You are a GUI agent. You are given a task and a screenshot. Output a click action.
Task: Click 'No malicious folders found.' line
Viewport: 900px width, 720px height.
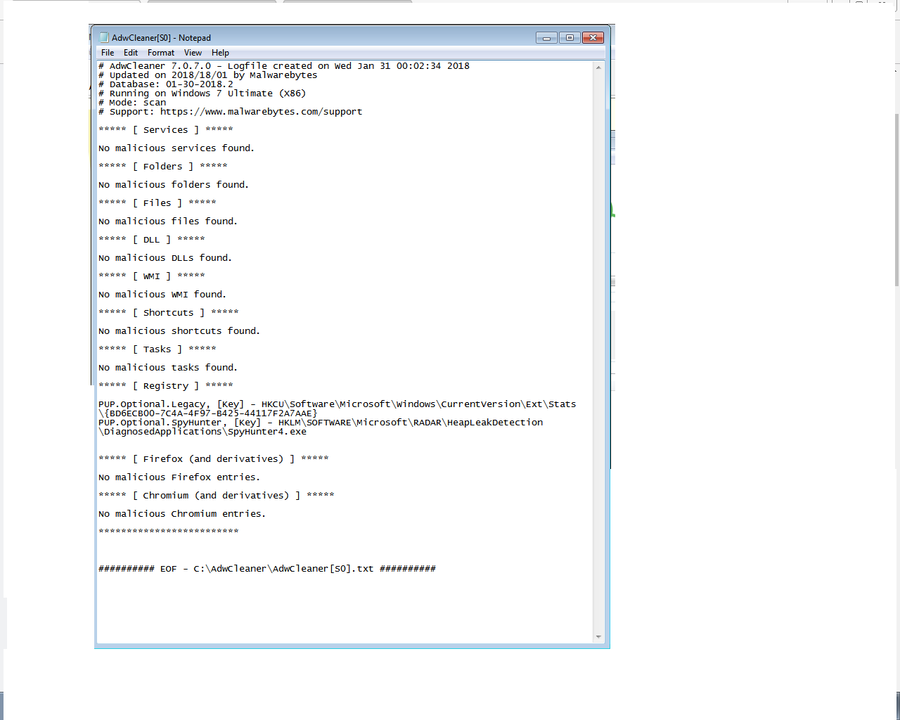tap(173, 185)
